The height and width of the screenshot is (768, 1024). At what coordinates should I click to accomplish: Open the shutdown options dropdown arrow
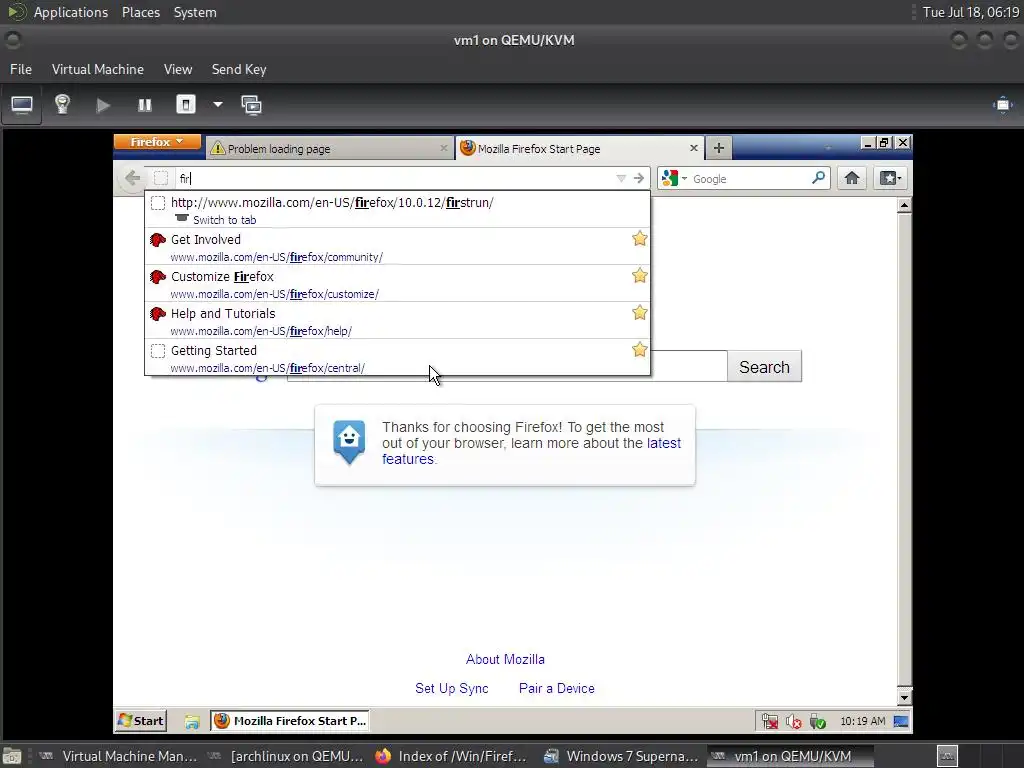(217, 104)
